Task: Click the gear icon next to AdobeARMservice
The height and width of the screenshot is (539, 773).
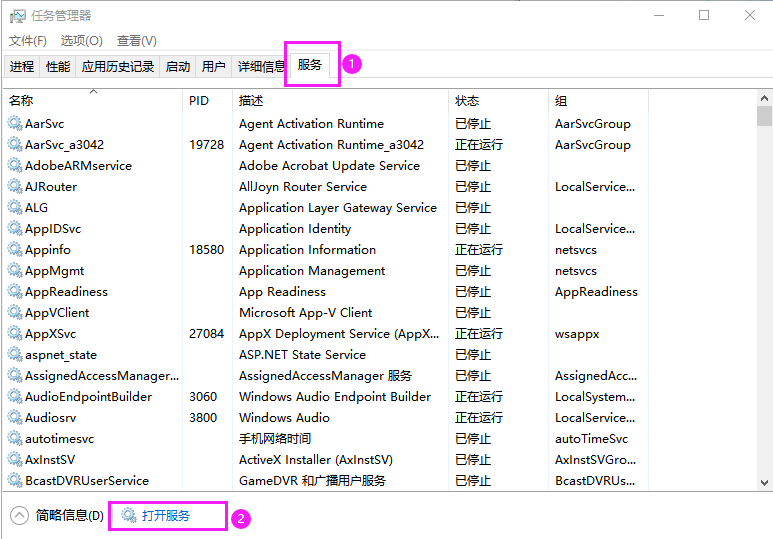Action: (15, 166)
